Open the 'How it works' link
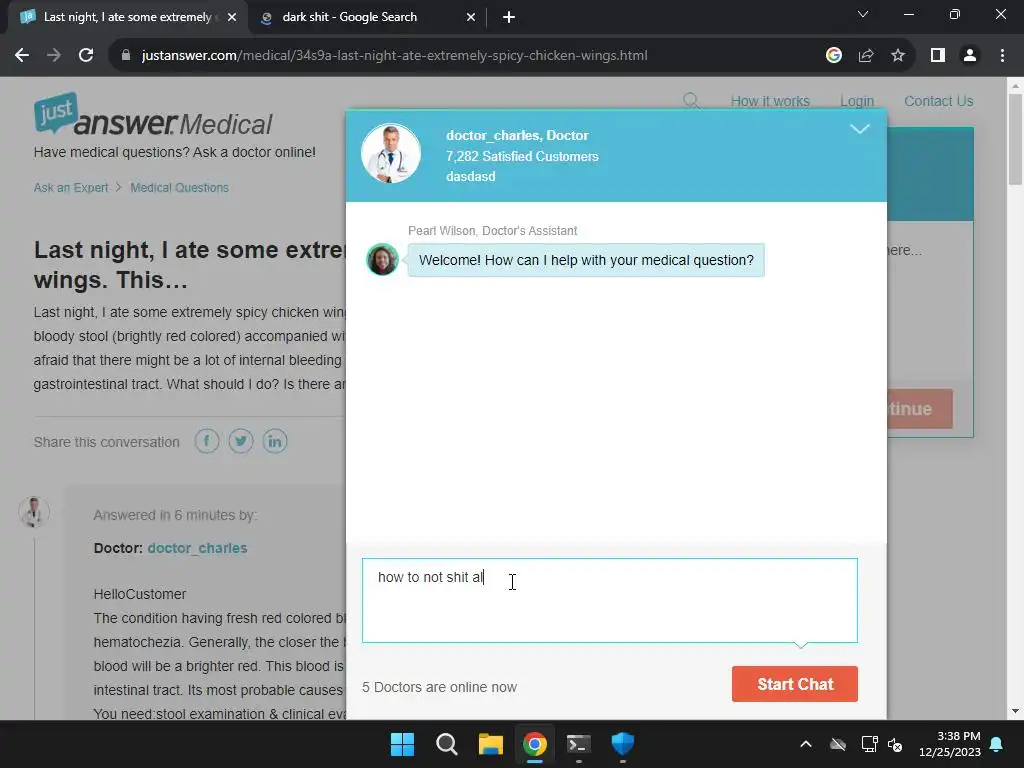This screenshot has width=1024, height=768. pos(770,101)
